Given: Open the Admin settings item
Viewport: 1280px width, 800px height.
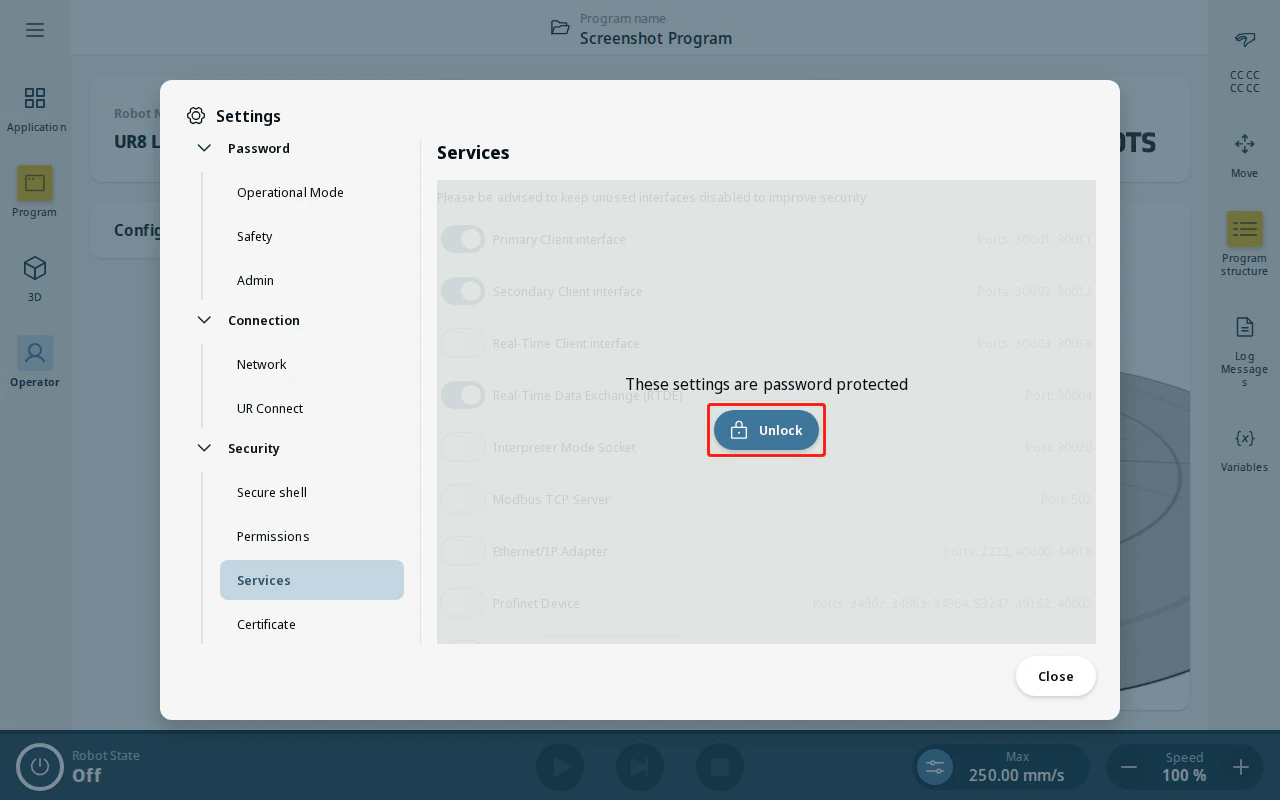Looking at the screenshot, I should click(x=312, y=280).
